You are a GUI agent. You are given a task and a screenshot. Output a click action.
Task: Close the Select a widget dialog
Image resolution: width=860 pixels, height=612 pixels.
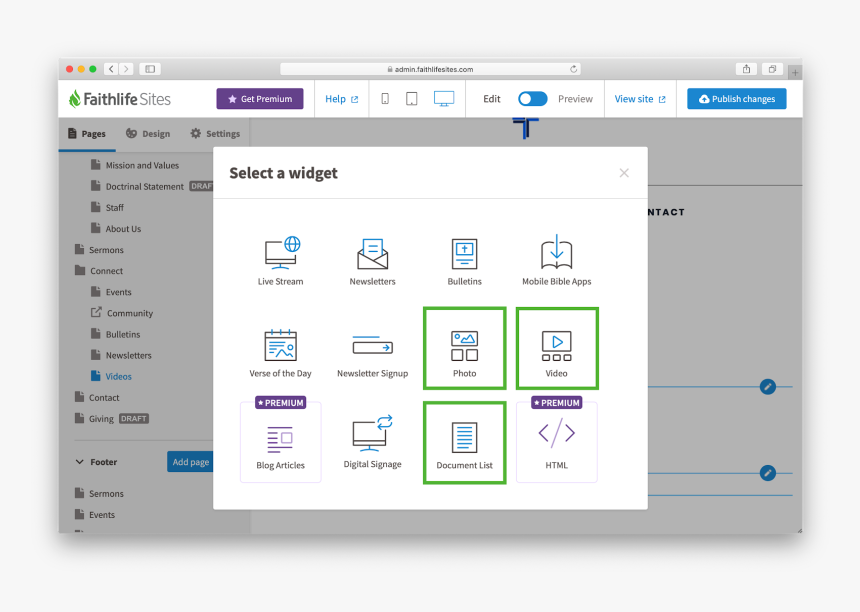tap(624, 173)
